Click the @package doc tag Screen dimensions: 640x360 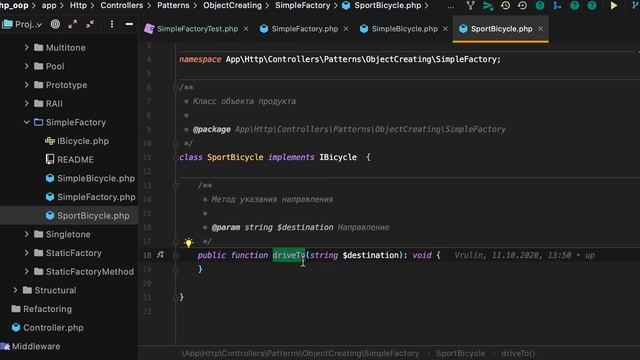(x=211, y=129)
